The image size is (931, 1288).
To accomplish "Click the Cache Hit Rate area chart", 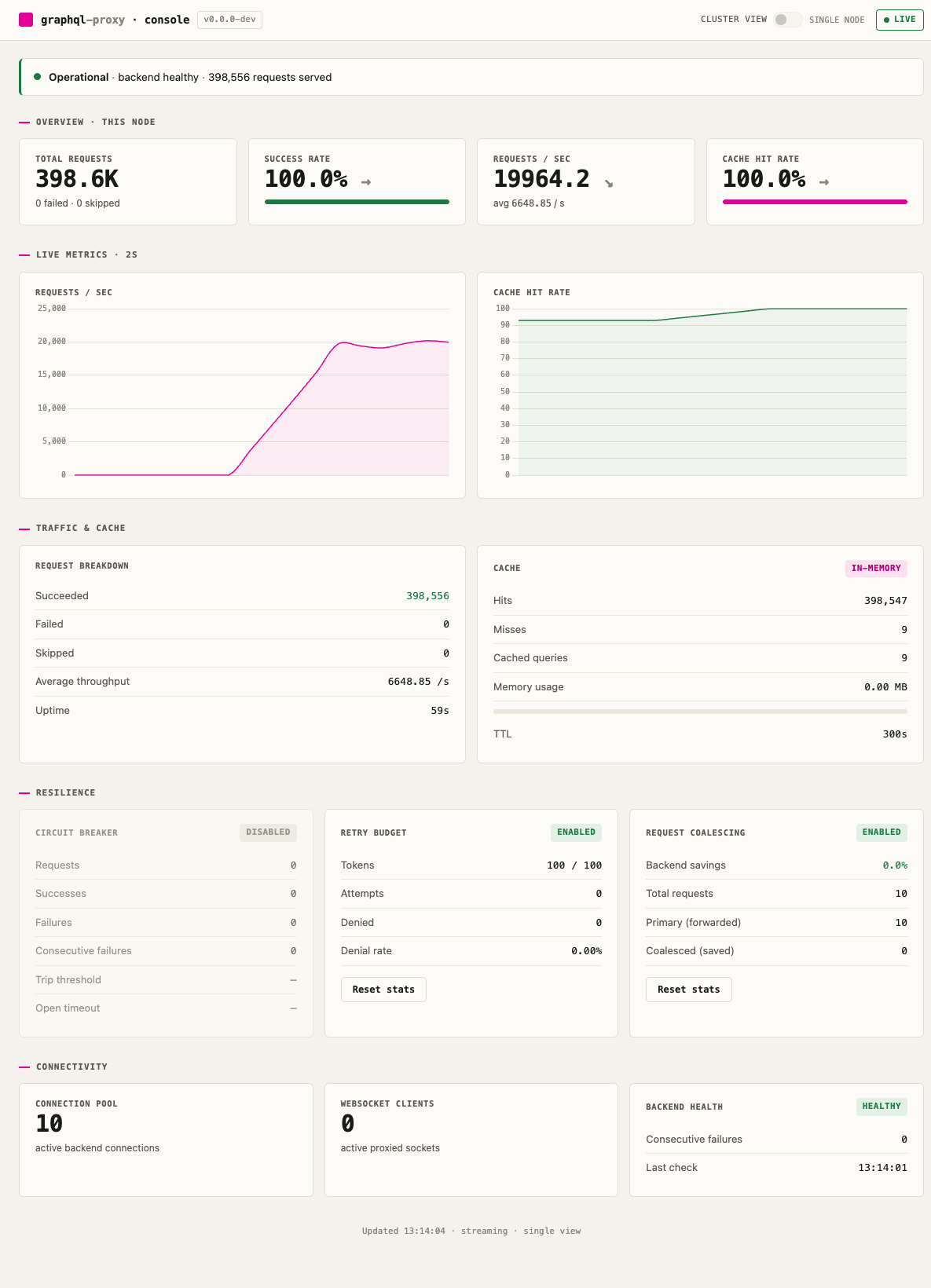I will click(700, 391).
